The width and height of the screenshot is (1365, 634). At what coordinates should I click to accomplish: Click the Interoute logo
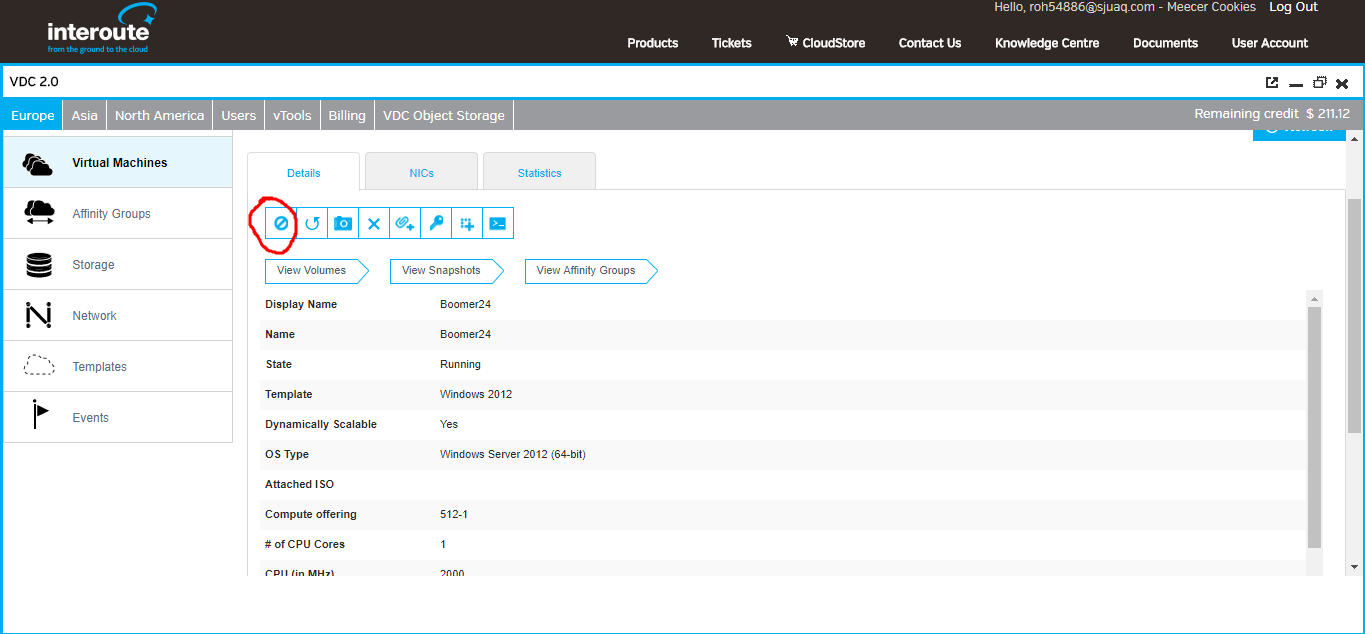click(x=102, y=29)
